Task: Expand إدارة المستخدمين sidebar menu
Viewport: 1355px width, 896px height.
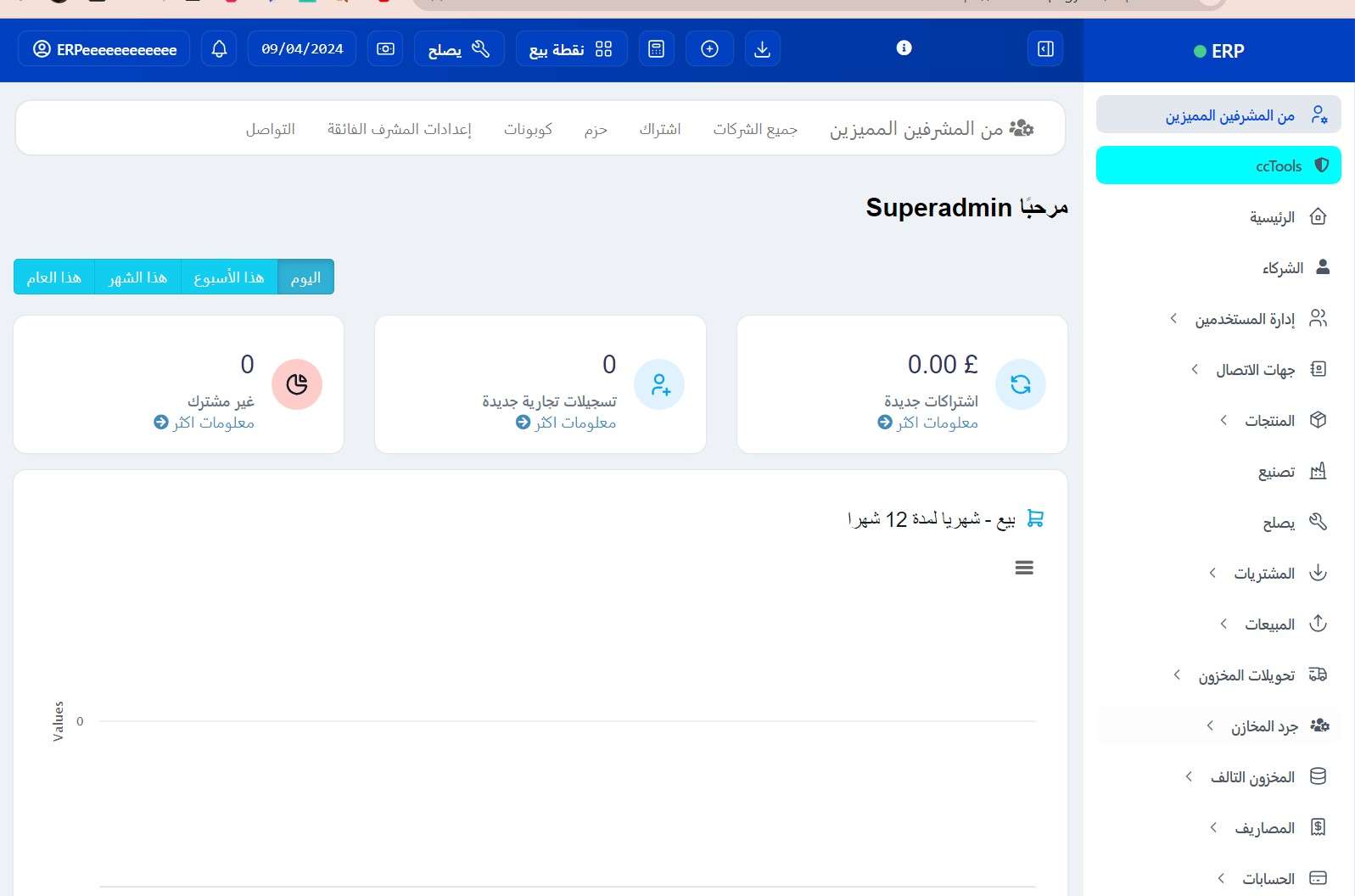Action: [1244, 319]
